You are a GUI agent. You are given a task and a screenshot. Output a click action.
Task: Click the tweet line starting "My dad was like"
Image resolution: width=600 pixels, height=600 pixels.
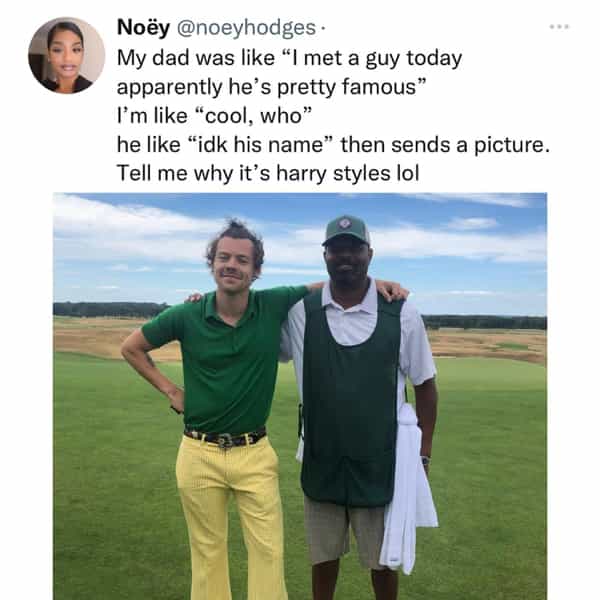click(x=289, y=58)
